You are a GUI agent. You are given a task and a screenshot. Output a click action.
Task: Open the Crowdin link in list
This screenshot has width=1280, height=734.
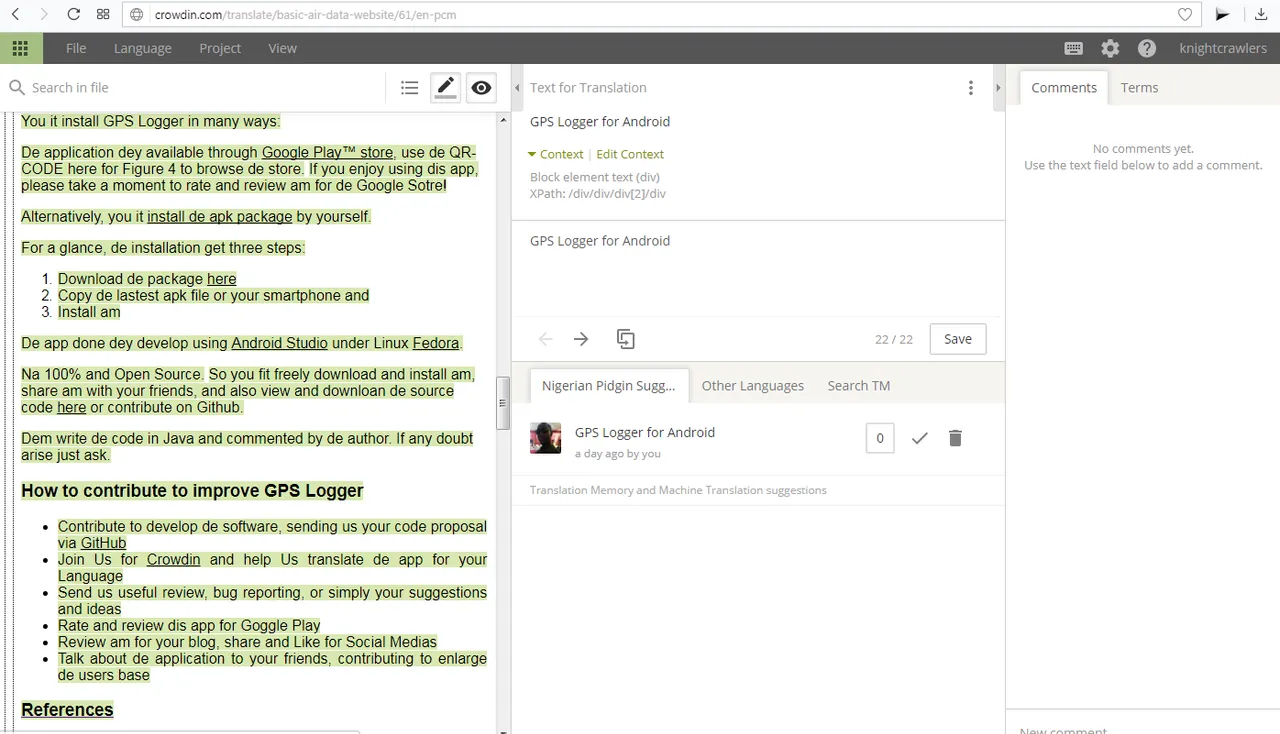[173, 560]
